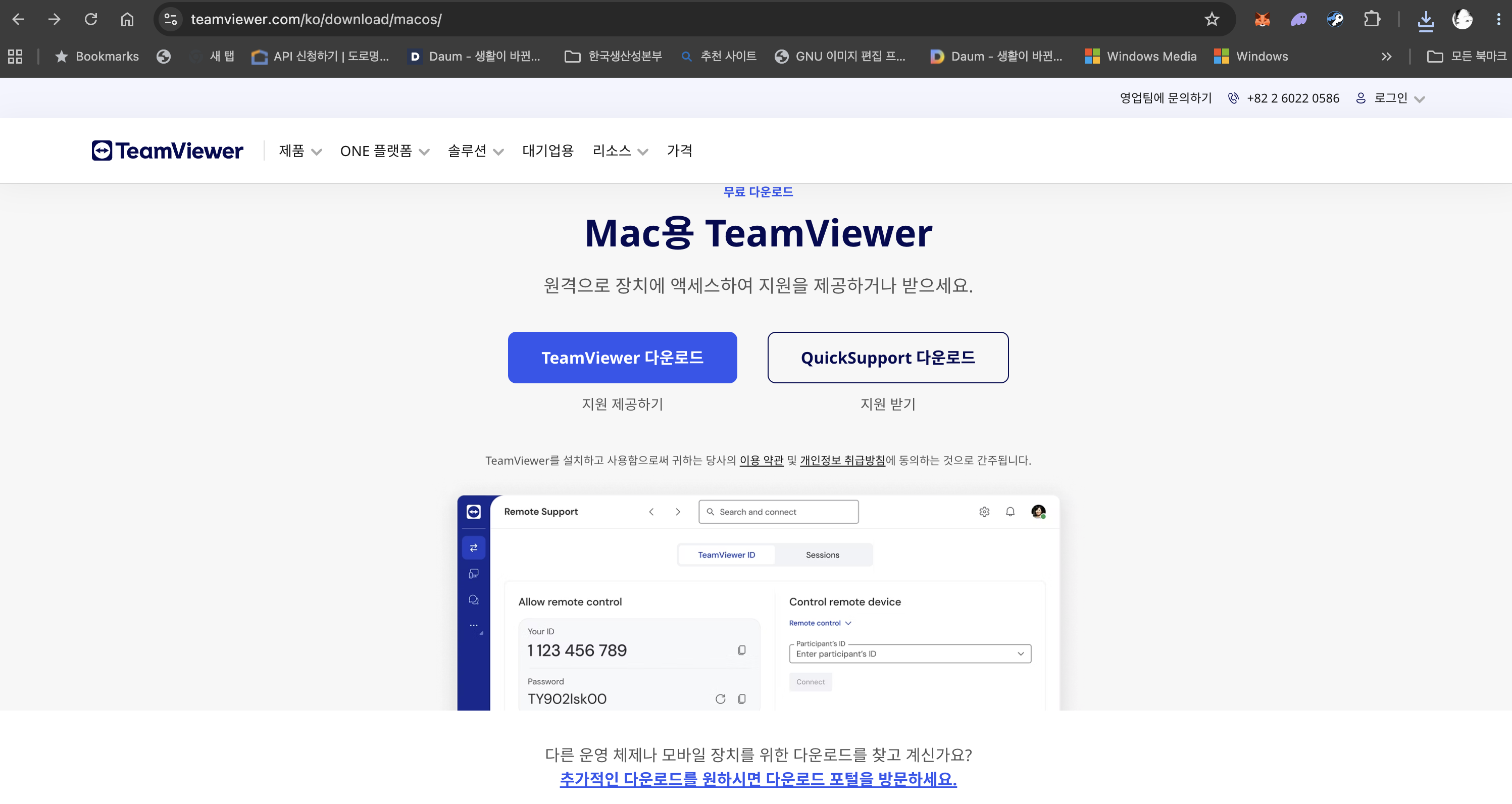Expand the 솔루션 dropdown menu
Image resolution: width=1512 pixels, height=804 pixels.
(x=475, y=152)
